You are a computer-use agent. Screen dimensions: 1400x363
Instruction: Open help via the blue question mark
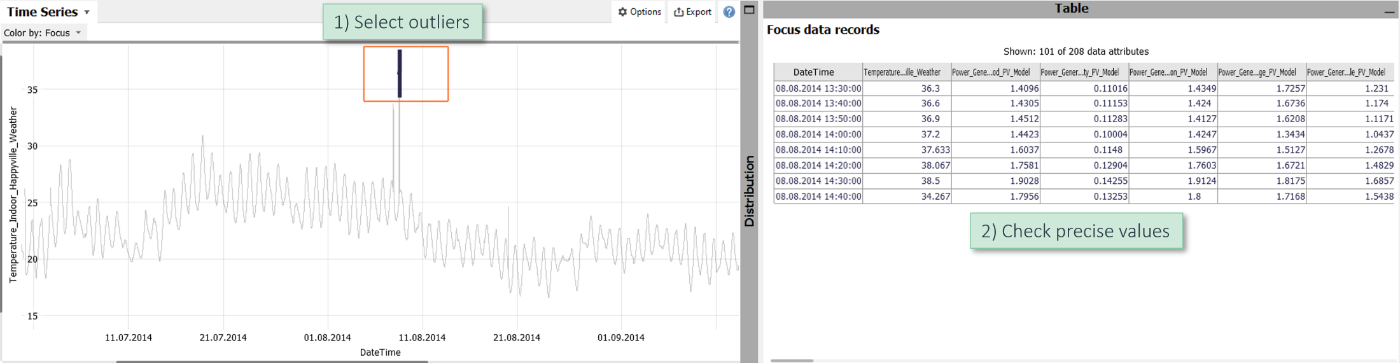tap(729, 12)
